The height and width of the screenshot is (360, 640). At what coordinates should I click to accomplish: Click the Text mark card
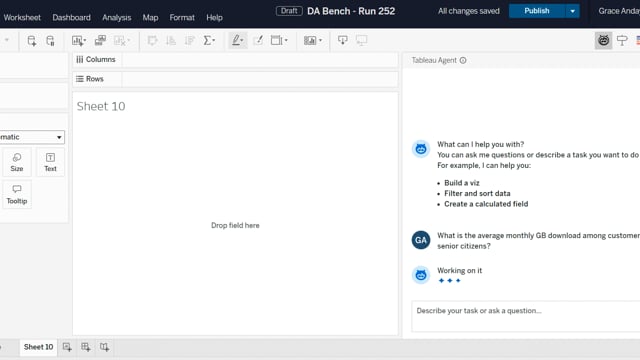point(50,162)
